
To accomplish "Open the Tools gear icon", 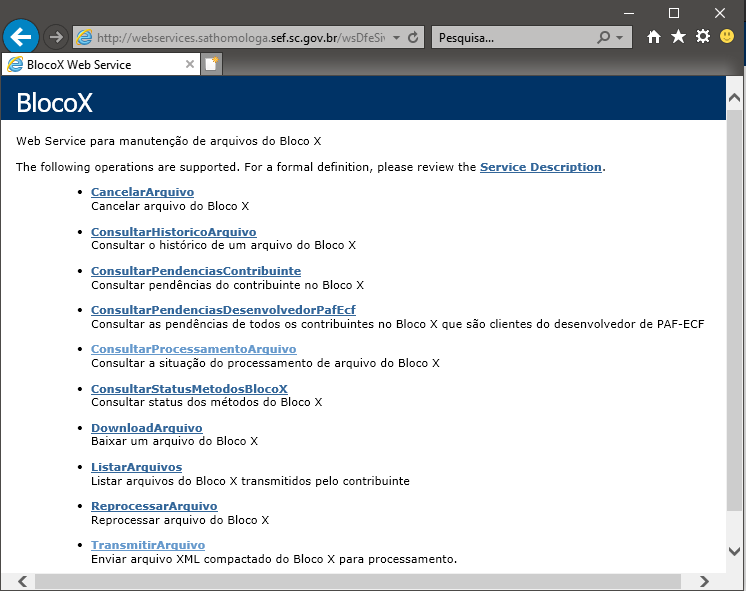I will 703,37.
